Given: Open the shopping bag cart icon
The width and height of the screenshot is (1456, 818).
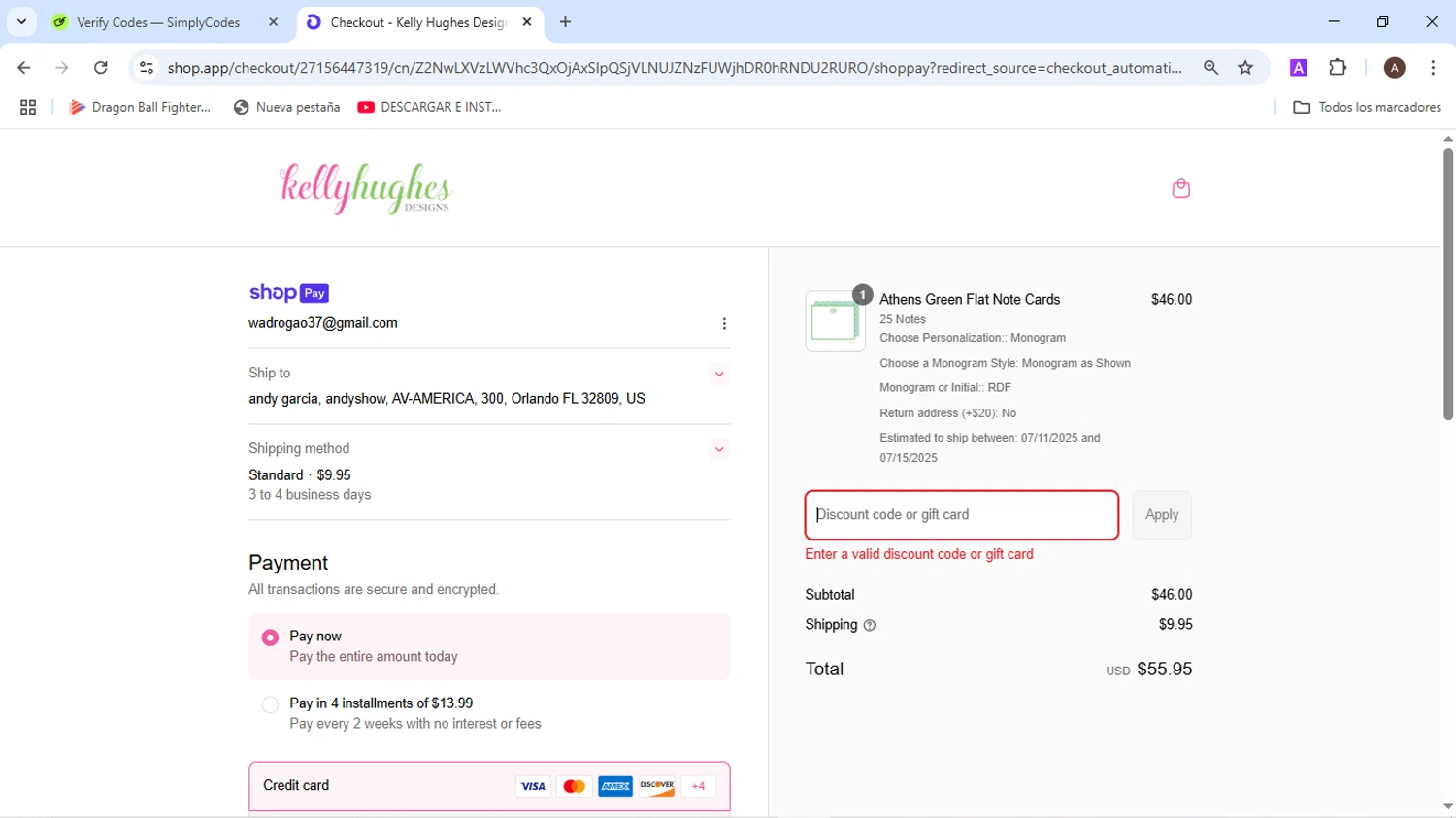Looking at the screenshot, I should 1180,188.
